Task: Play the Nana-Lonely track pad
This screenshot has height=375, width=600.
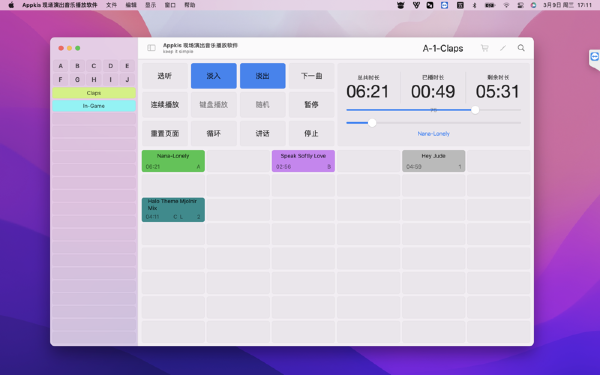Action: coord(173,161)
